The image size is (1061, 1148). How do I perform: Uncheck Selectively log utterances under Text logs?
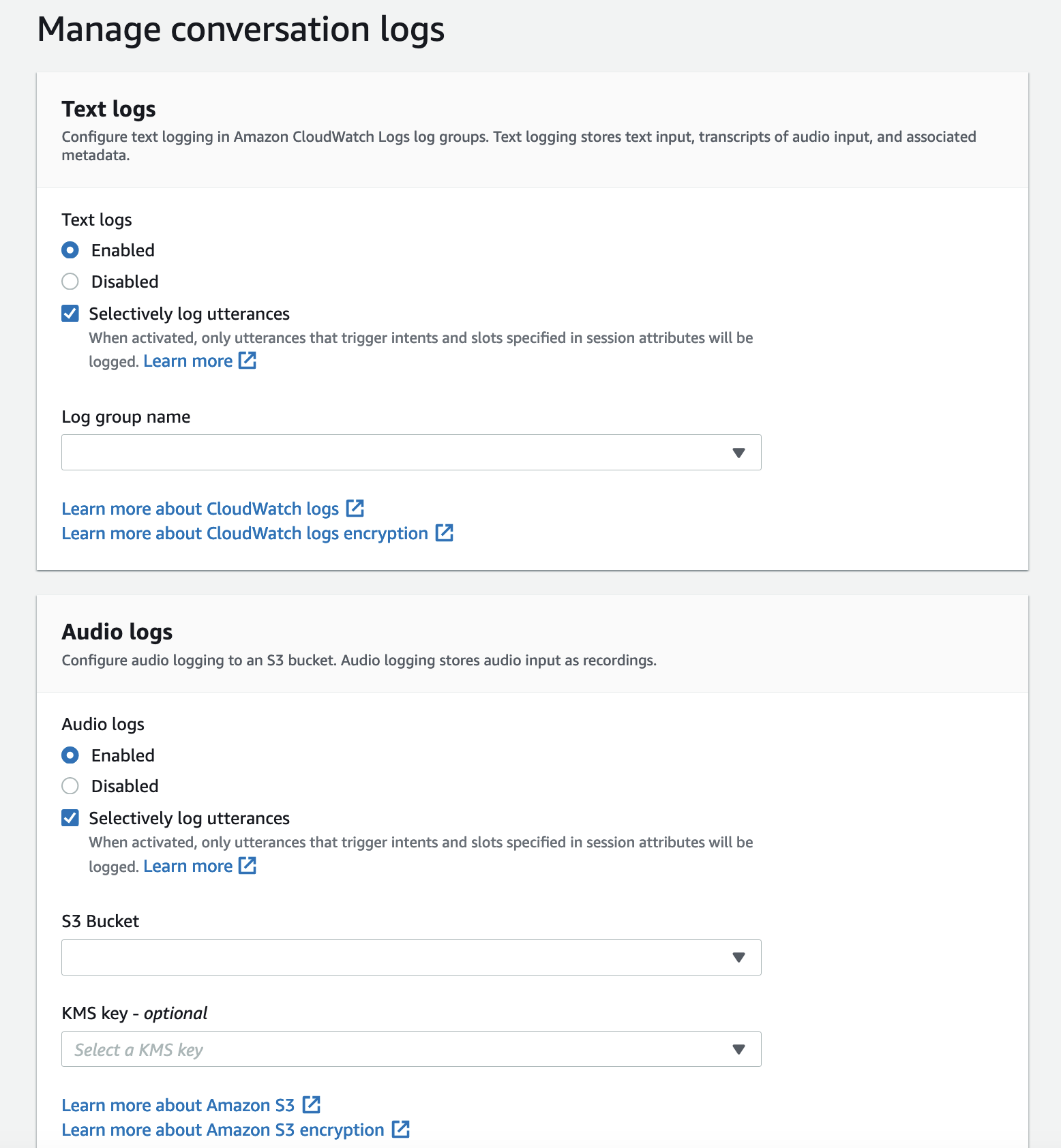point(70,314)
